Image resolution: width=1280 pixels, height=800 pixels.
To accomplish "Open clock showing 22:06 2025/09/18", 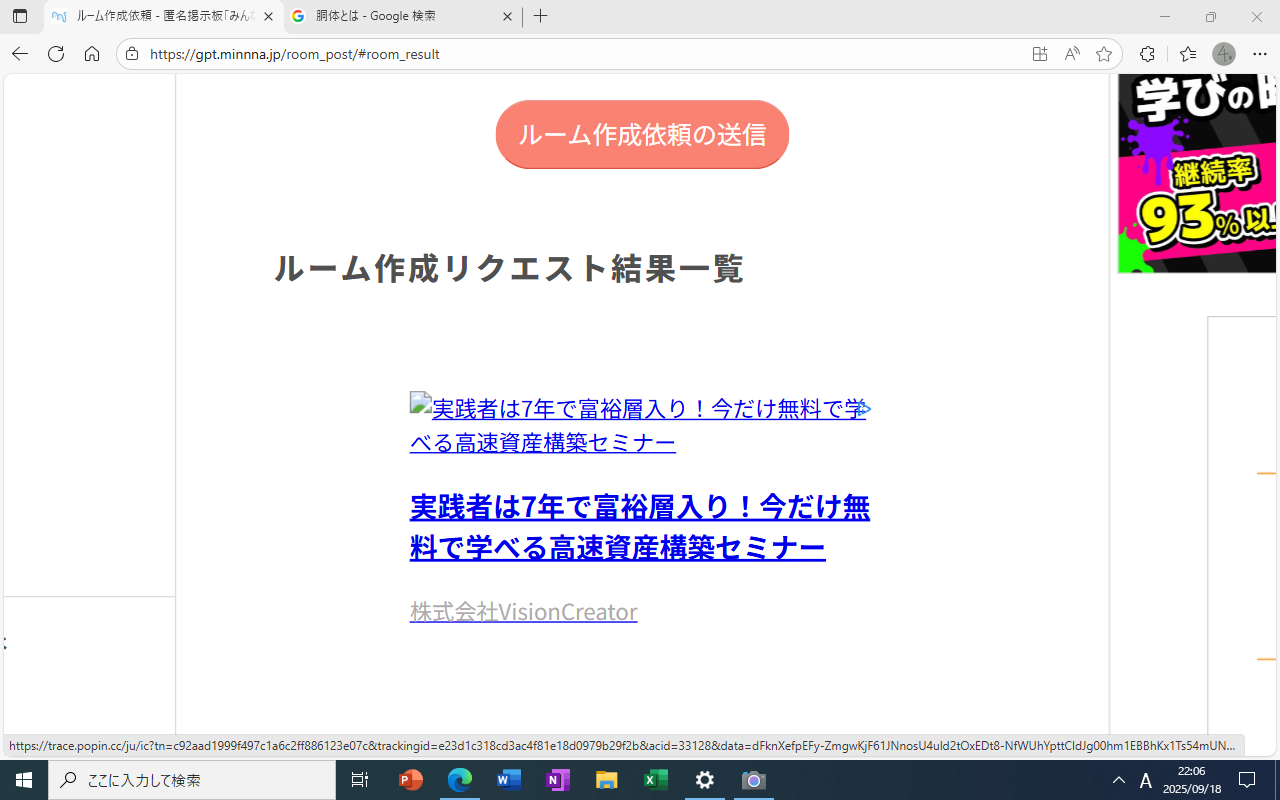I will [1192, 780].
